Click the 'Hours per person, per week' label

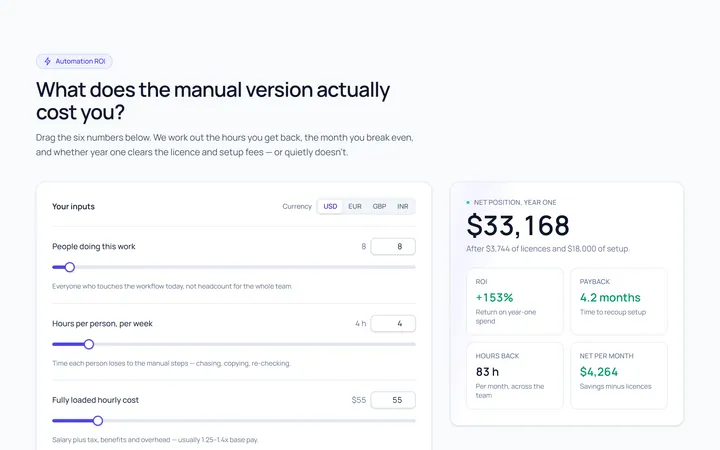coord(102,324)
